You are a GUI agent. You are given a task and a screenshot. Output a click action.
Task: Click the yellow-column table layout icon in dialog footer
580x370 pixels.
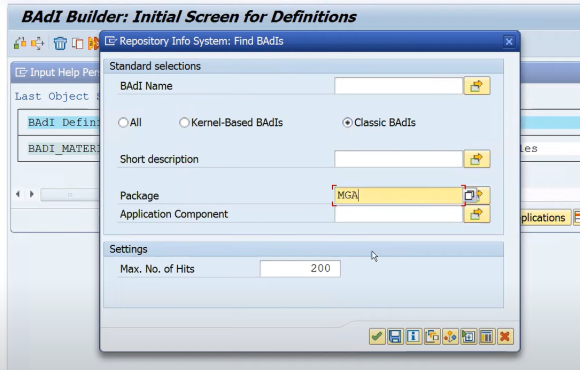[x=487, y=337]
